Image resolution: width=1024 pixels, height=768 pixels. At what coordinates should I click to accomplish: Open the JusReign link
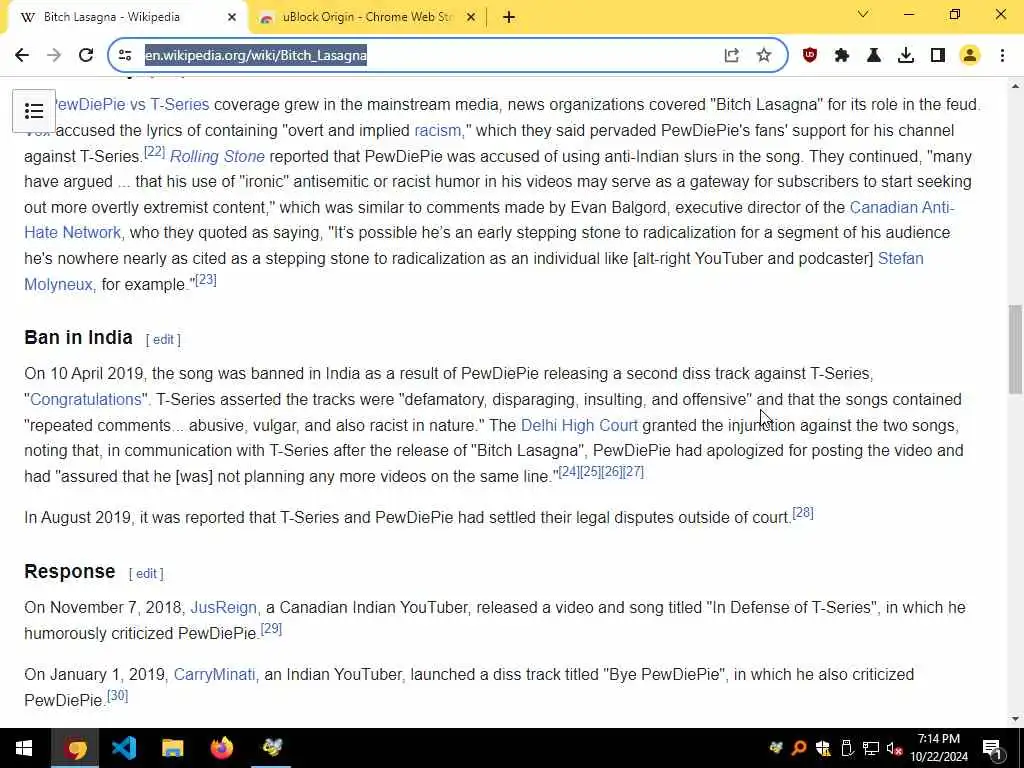click(x=223, y=608)
